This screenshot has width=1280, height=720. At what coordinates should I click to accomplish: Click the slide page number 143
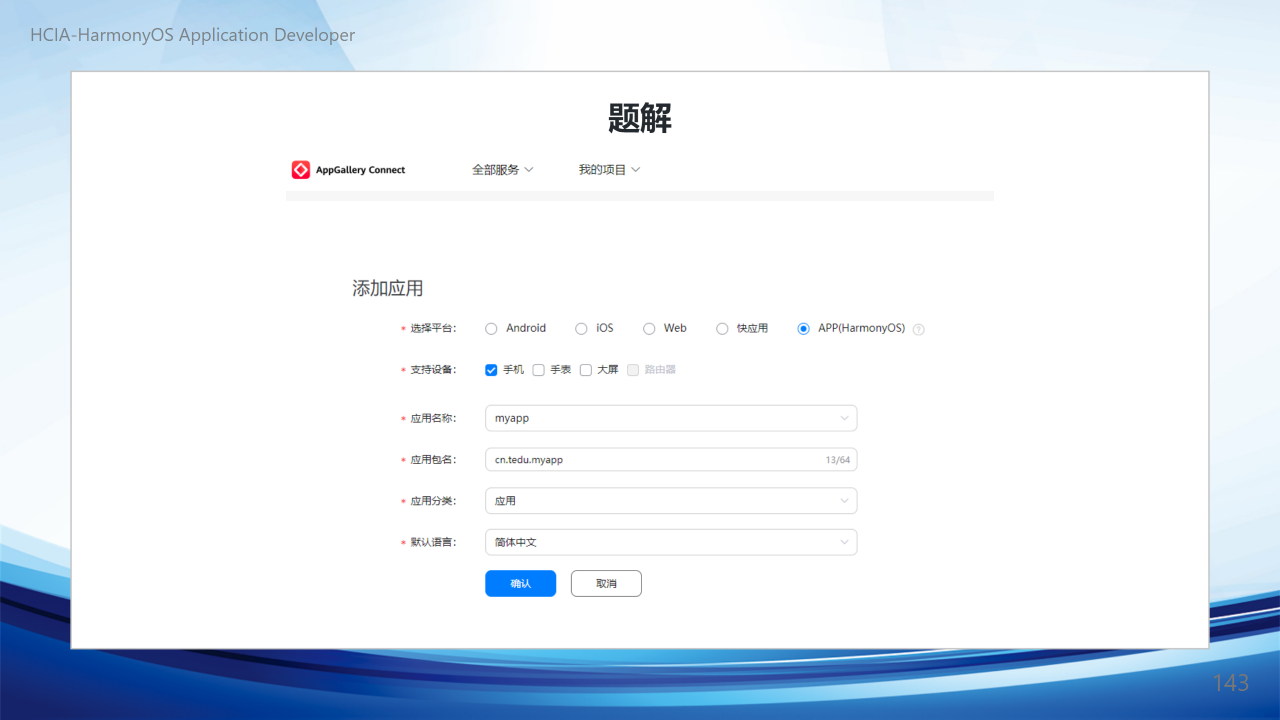[1231, 682]
